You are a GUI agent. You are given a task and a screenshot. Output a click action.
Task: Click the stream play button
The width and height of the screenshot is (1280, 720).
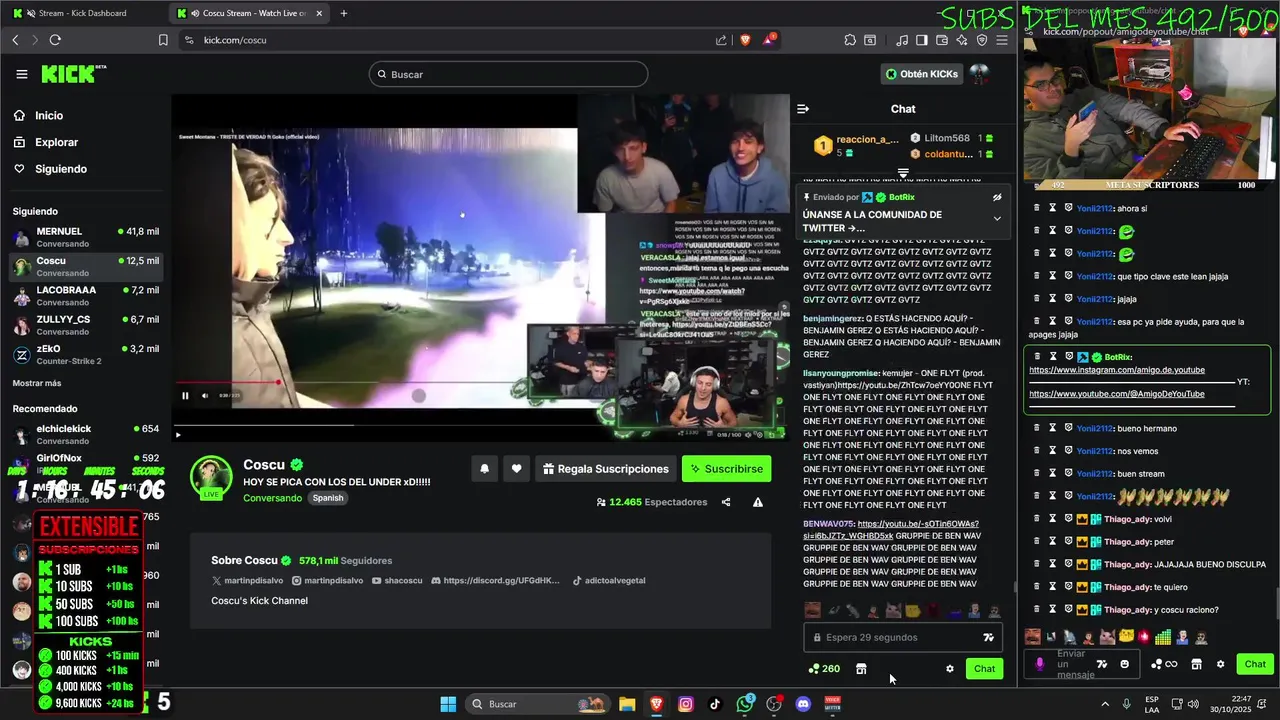coord(178,434)
